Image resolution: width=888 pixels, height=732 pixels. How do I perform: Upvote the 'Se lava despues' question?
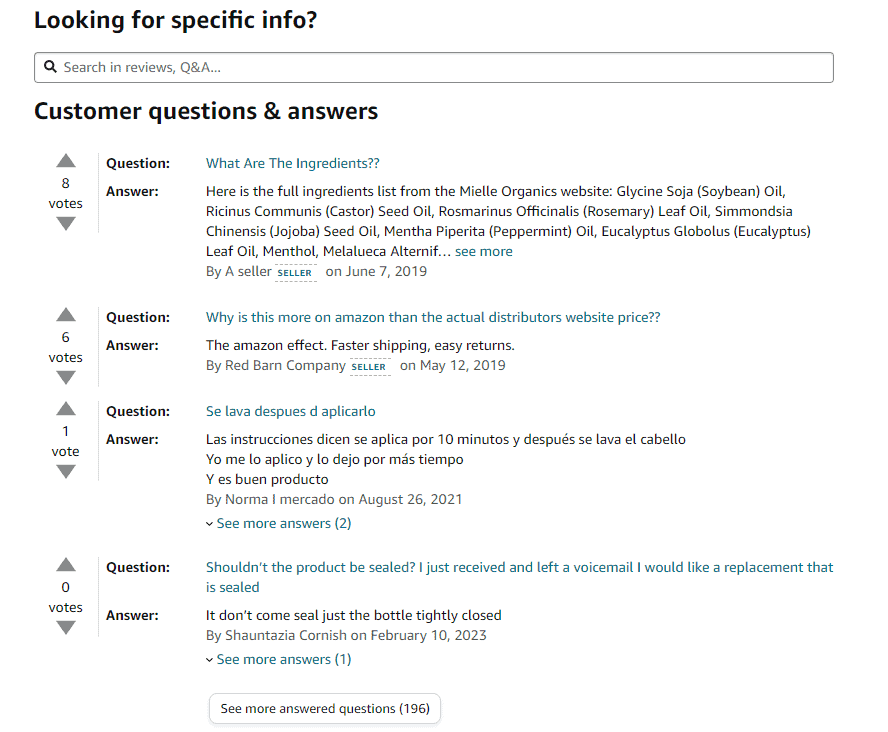click(66, 409)
